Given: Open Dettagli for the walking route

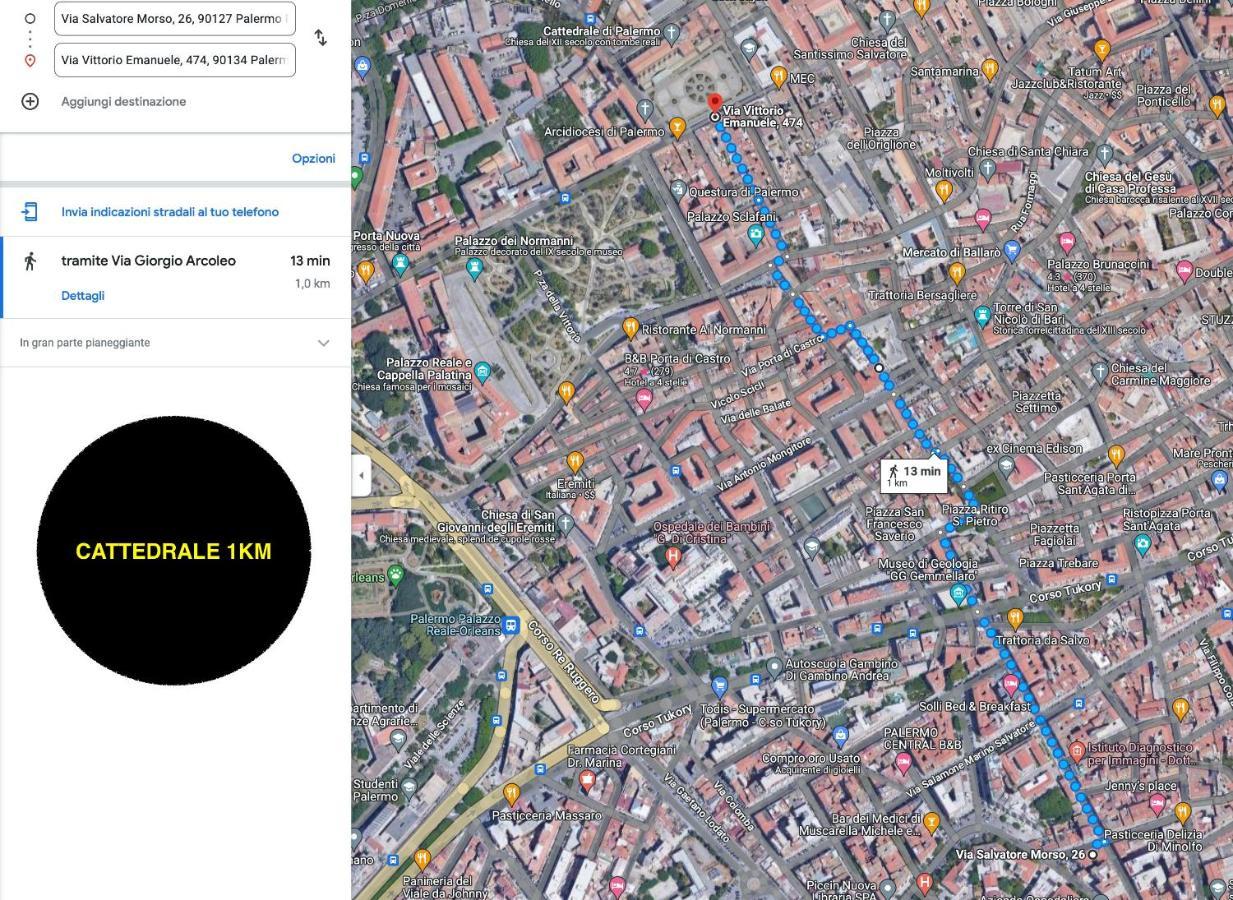Looking at the screenshot, I should coord(83,295).
